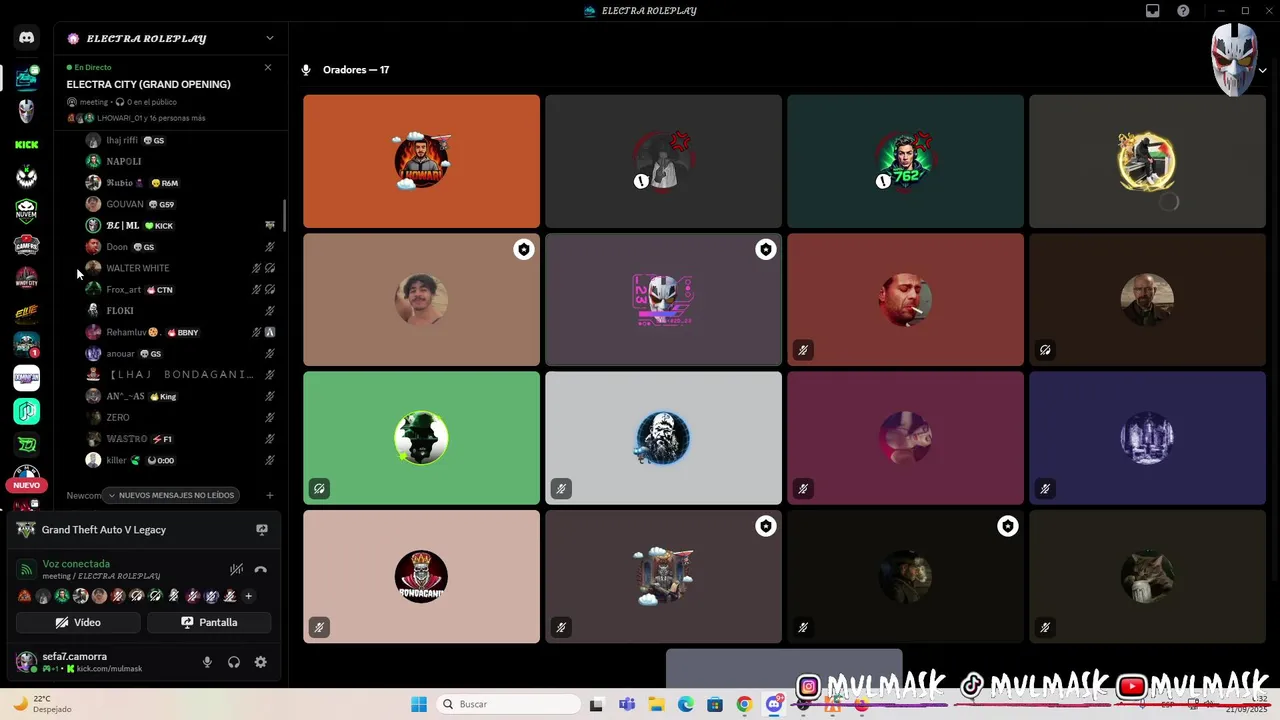This screenshot has height=720, width=1280.
Task: Toggle noise suppression icon next to Voz conectada
Action: click(x=236, y=570)
